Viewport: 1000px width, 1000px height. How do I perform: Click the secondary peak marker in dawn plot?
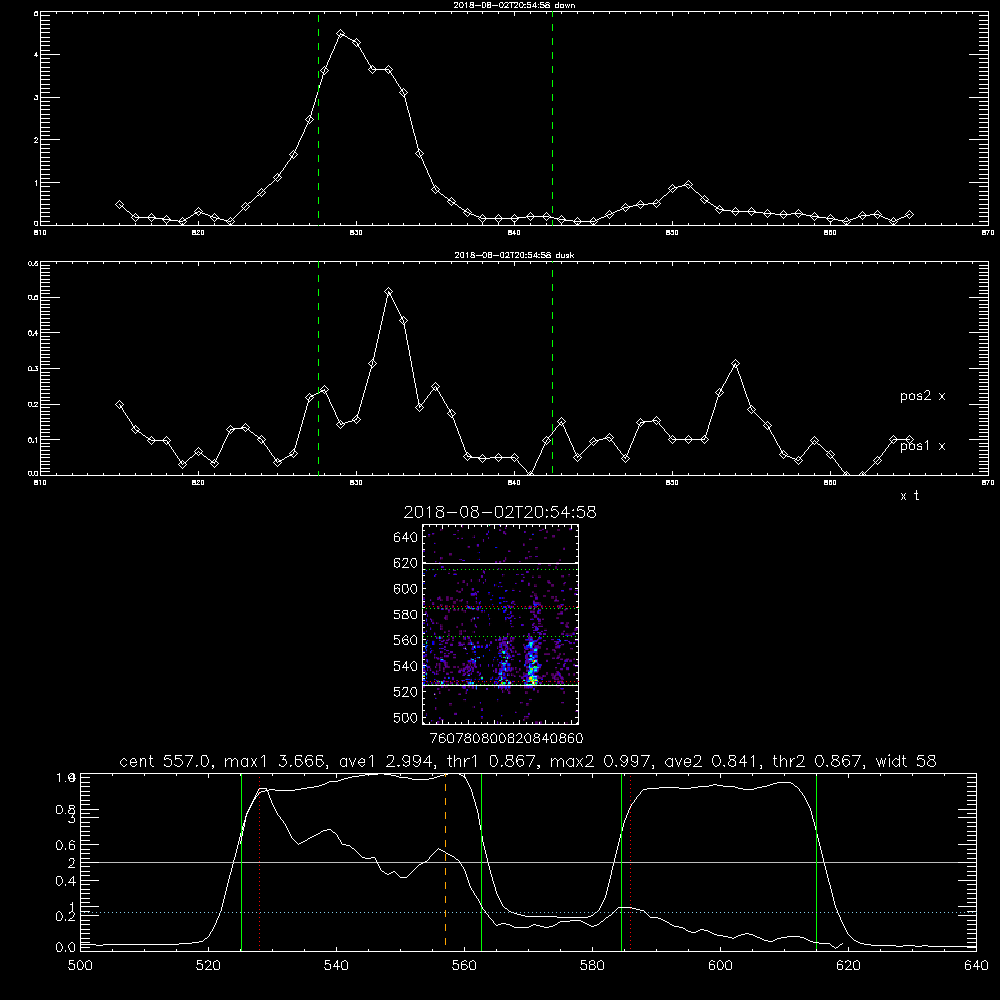[x=688, y=185]
